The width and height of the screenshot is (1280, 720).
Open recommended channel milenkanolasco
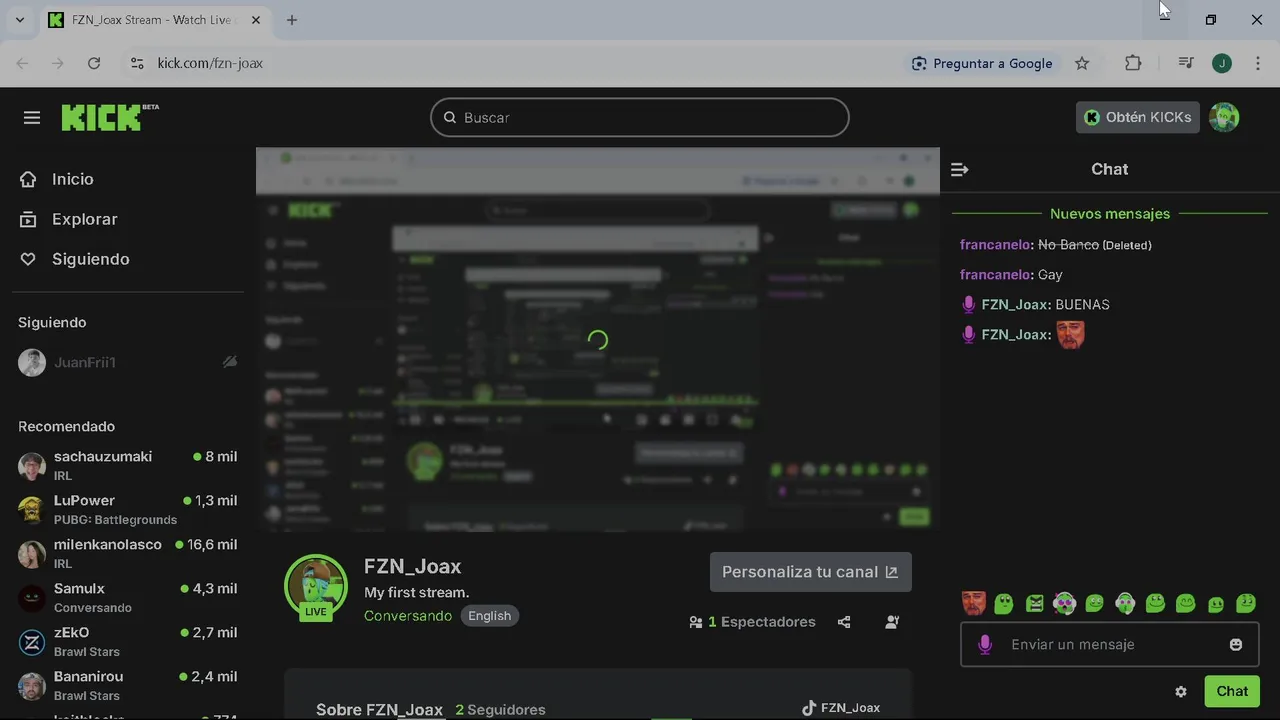[128, 553]
